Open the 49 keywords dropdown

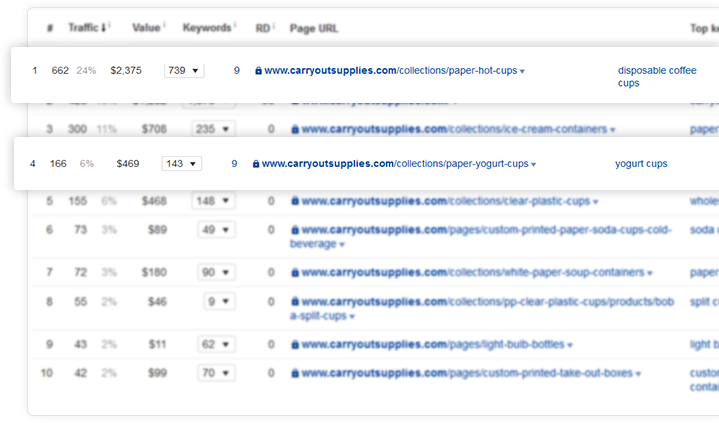[216, 230]
